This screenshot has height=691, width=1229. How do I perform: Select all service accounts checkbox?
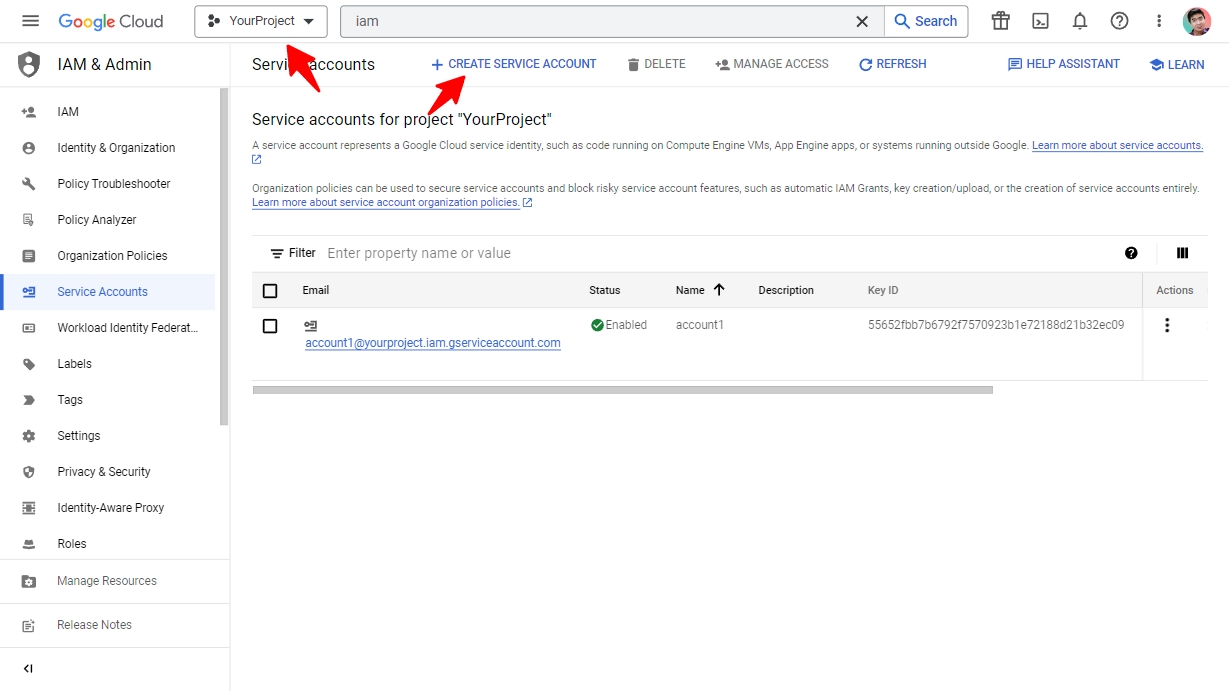coord(270,291)
